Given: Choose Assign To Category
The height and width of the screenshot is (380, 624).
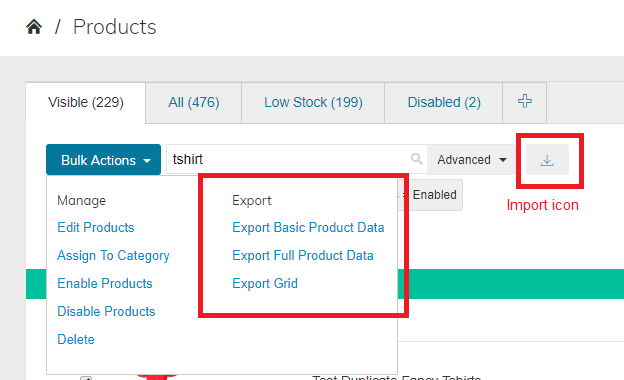Looking at the screenshot, I should tap(113, 255).
